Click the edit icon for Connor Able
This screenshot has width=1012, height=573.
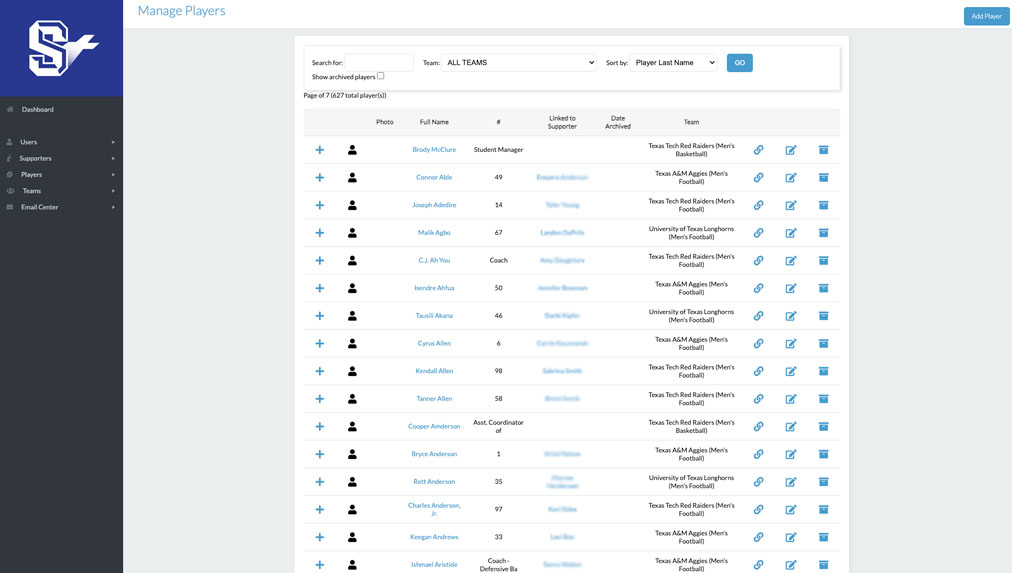pyautogui.click(x=791, y=178)
